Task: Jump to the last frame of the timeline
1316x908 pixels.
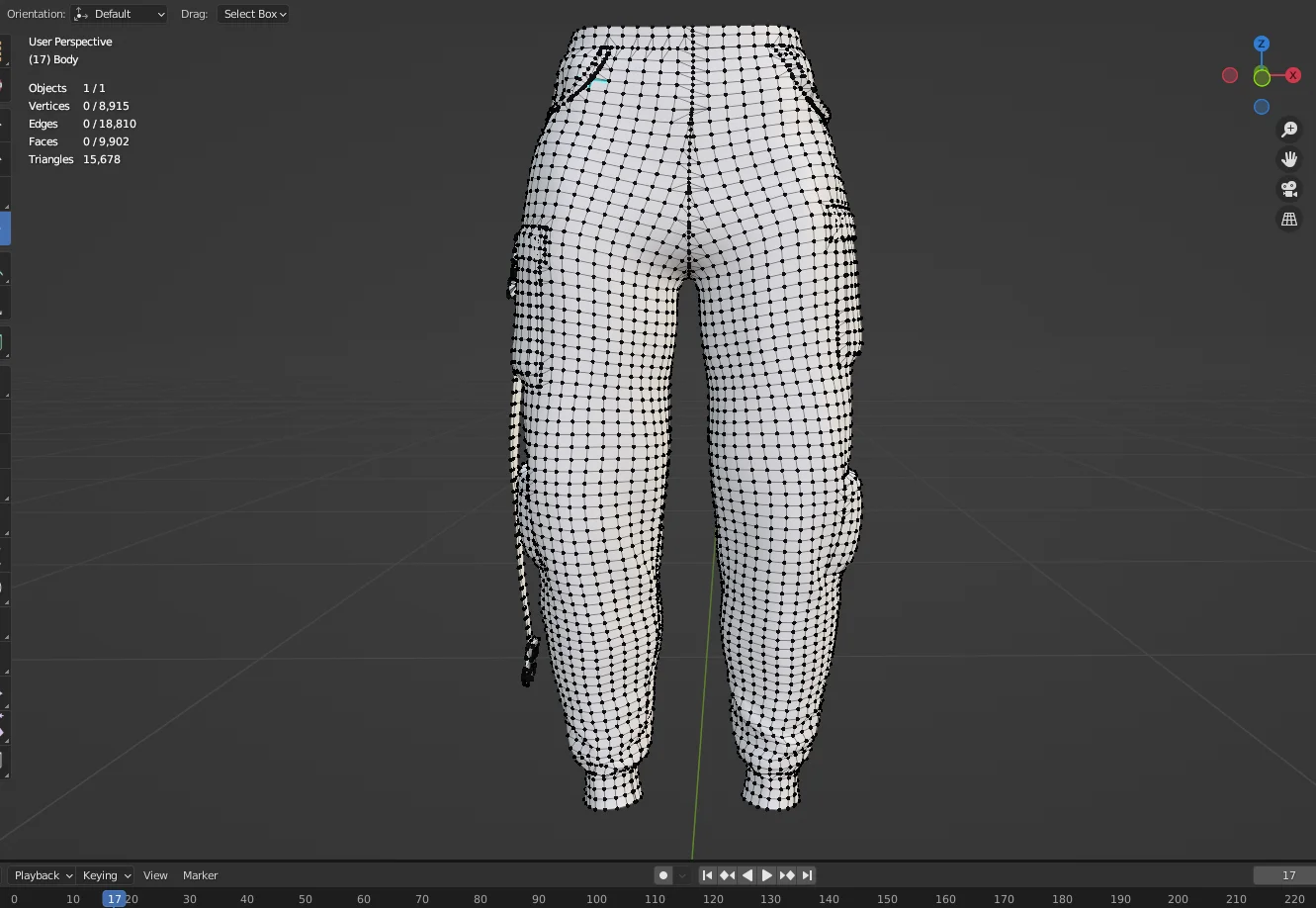Action: (807, 874)
